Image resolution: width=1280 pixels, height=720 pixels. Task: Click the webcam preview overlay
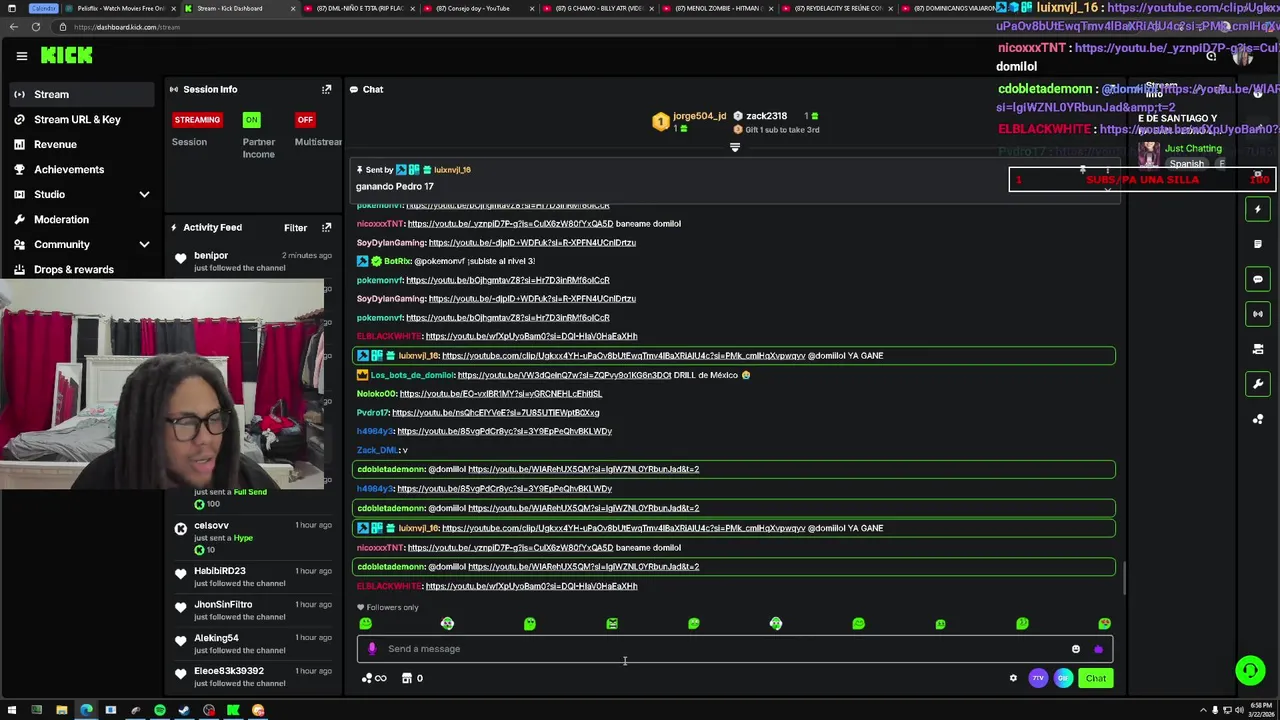(x=162, y=385)
